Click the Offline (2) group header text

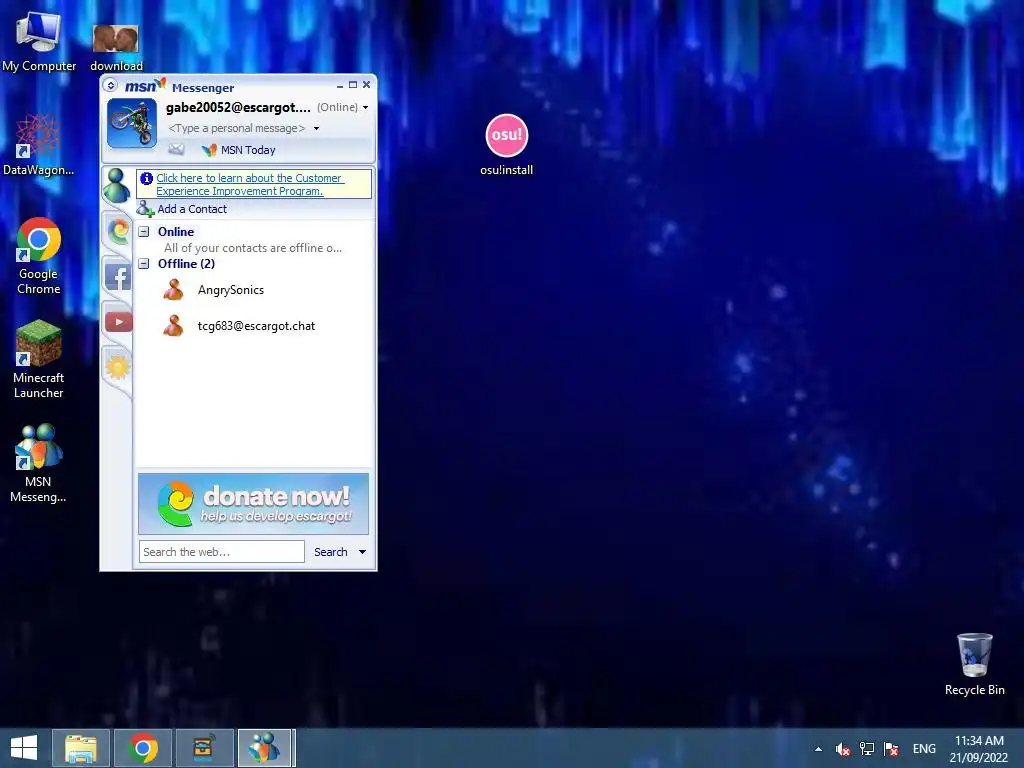coord(186,264)
